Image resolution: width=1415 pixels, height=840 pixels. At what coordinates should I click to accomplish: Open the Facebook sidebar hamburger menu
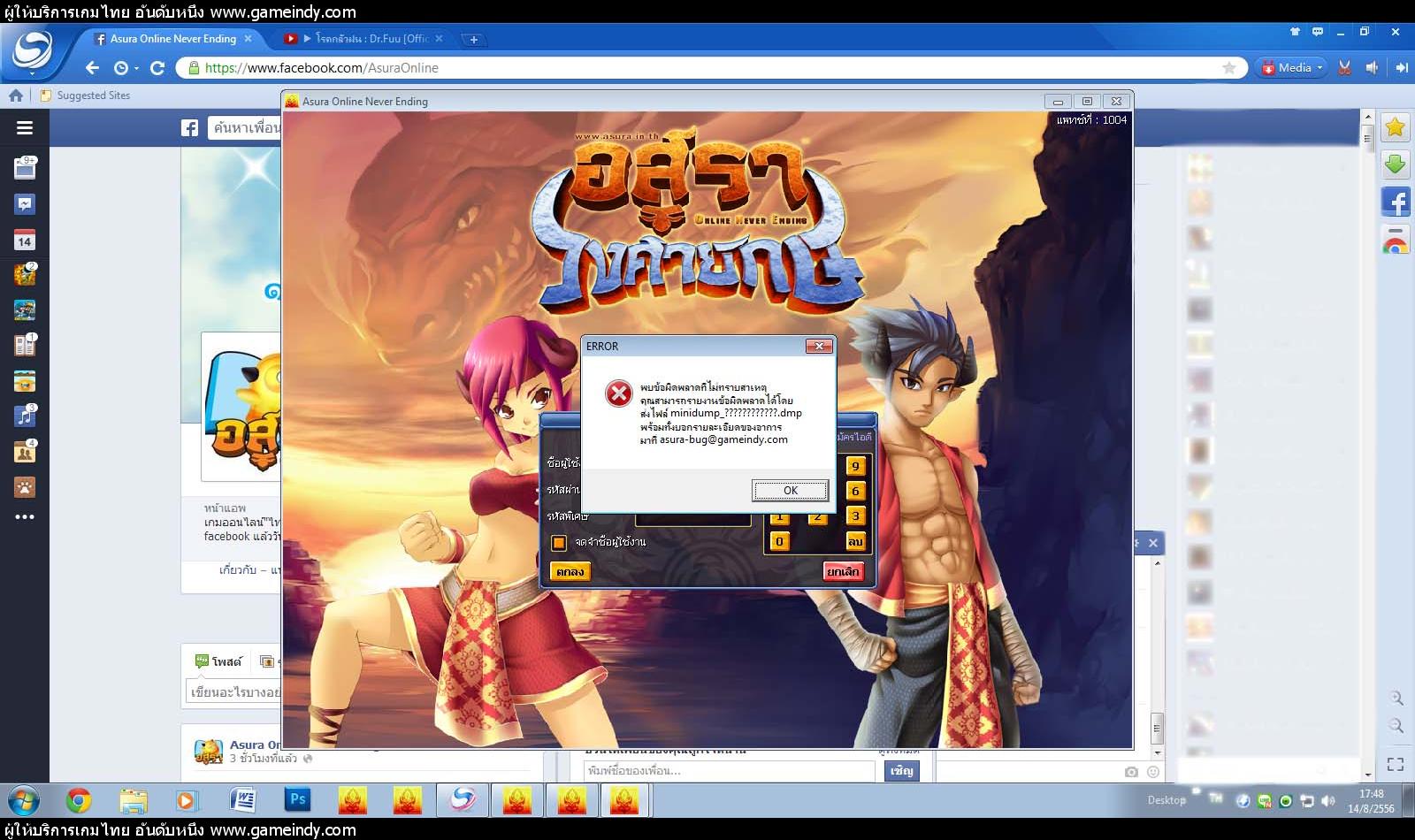(x=25, y=128)
